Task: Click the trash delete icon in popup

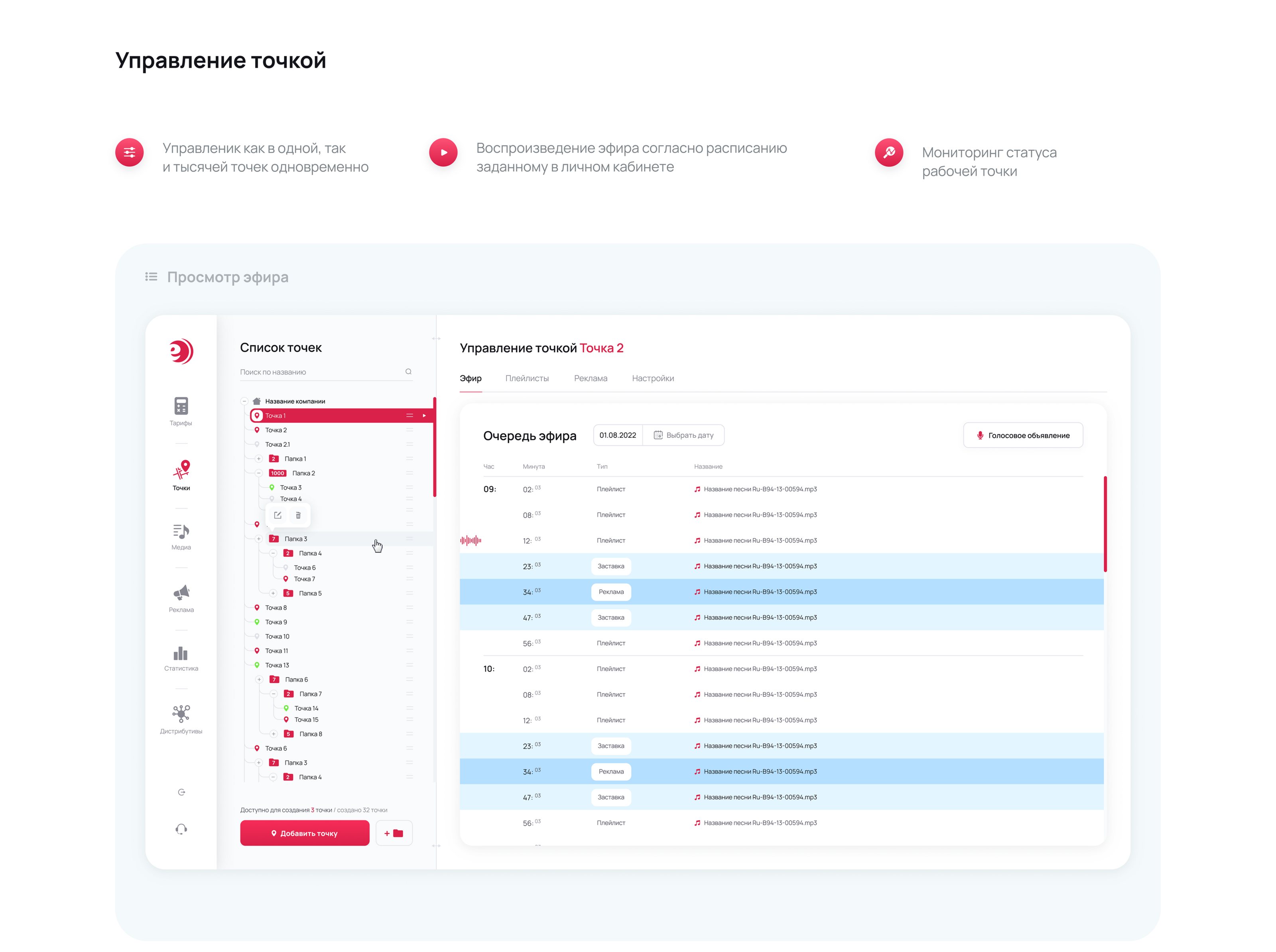Action: pyautogui.click(x=298, y=515)
